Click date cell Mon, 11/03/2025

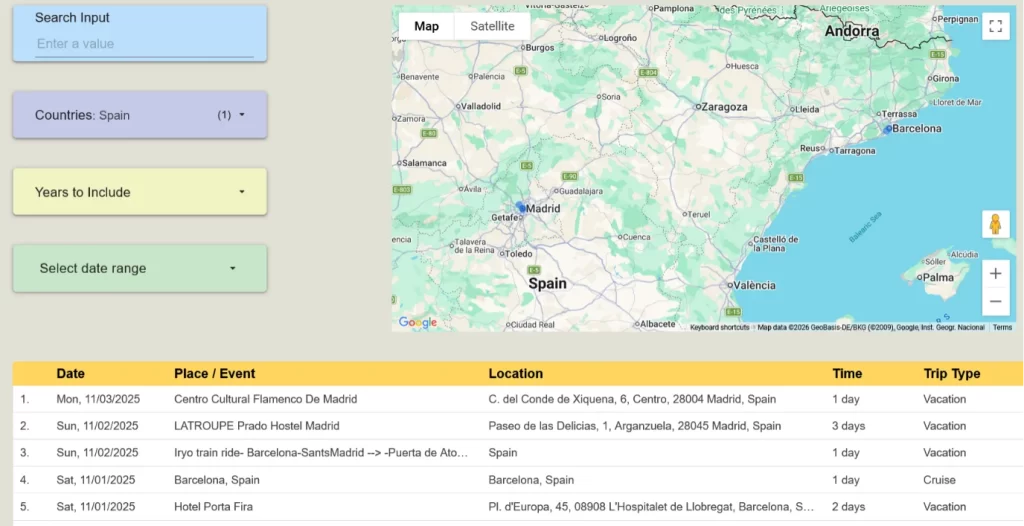coord(98,399)
